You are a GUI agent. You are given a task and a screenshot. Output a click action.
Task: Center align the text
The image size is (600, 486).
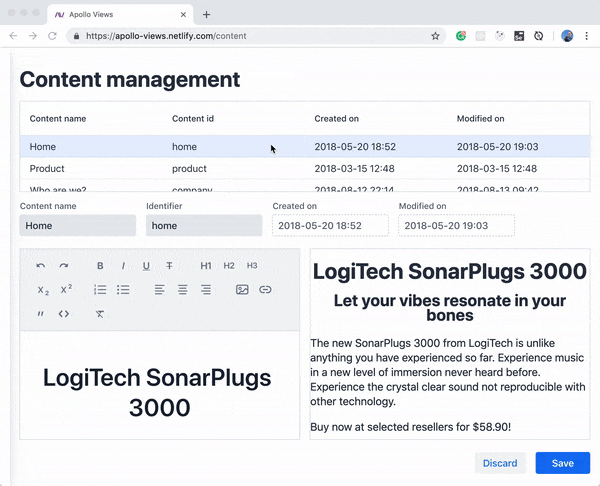coord(183,290)
